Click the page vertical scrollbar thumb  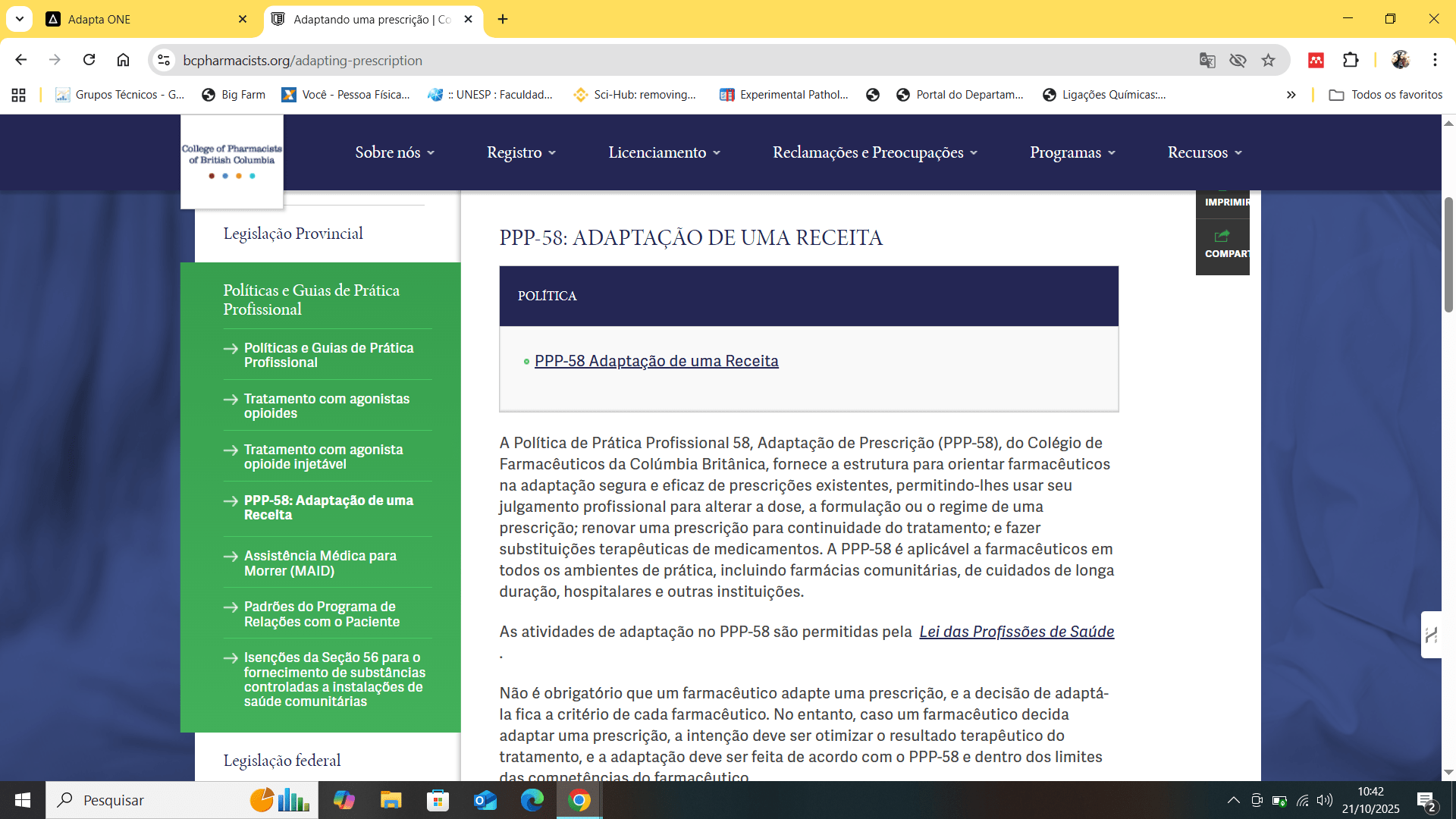coord(1448,254)
